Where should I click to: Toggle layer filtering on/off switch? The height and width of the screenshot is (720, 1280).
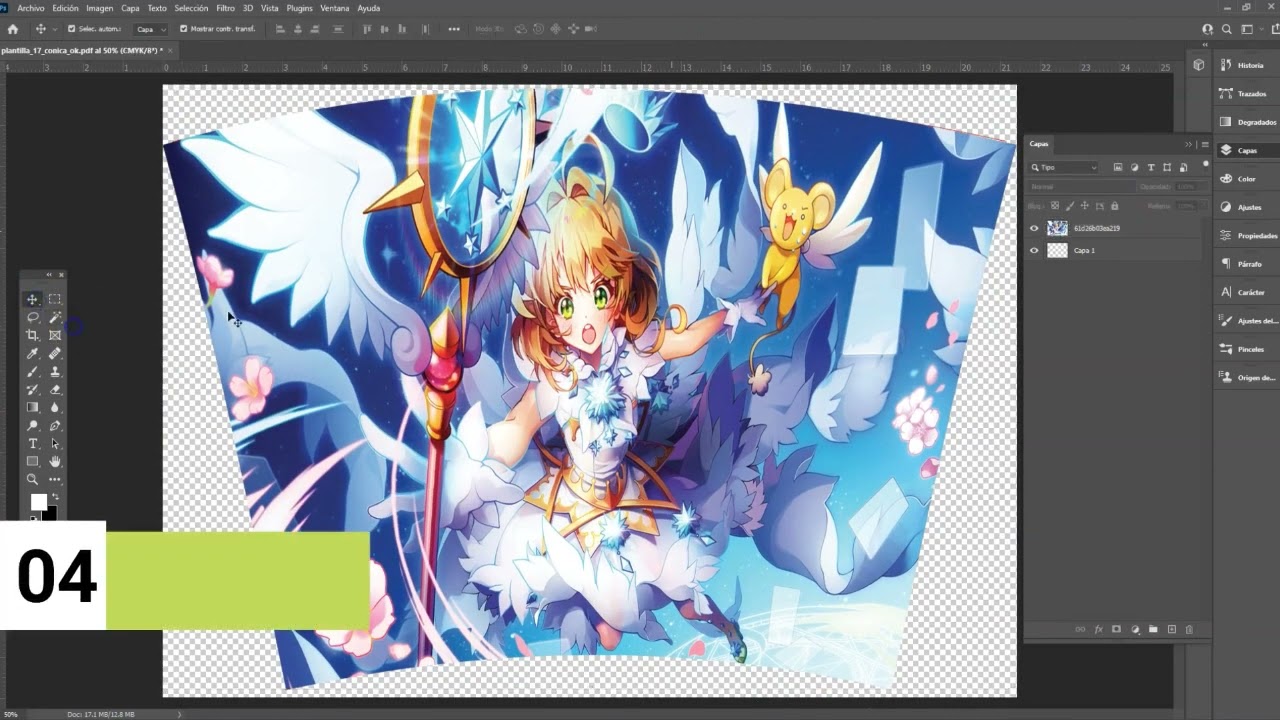pos(1205,165)
